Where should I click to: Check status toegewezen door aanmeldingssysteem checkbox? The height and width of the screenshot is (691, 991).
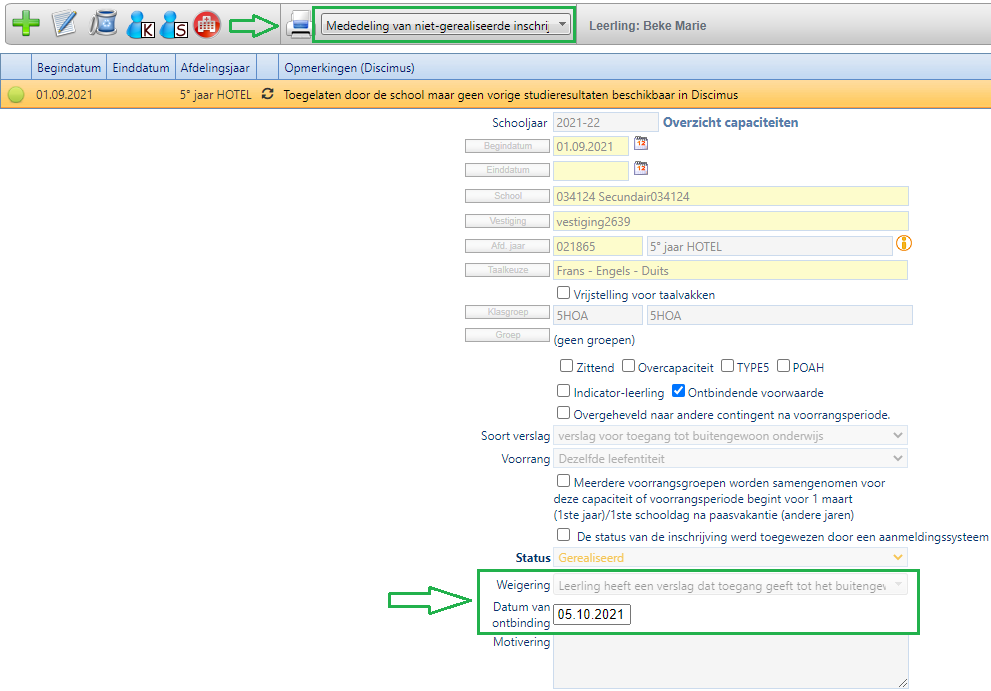click(x=563, y=534)
